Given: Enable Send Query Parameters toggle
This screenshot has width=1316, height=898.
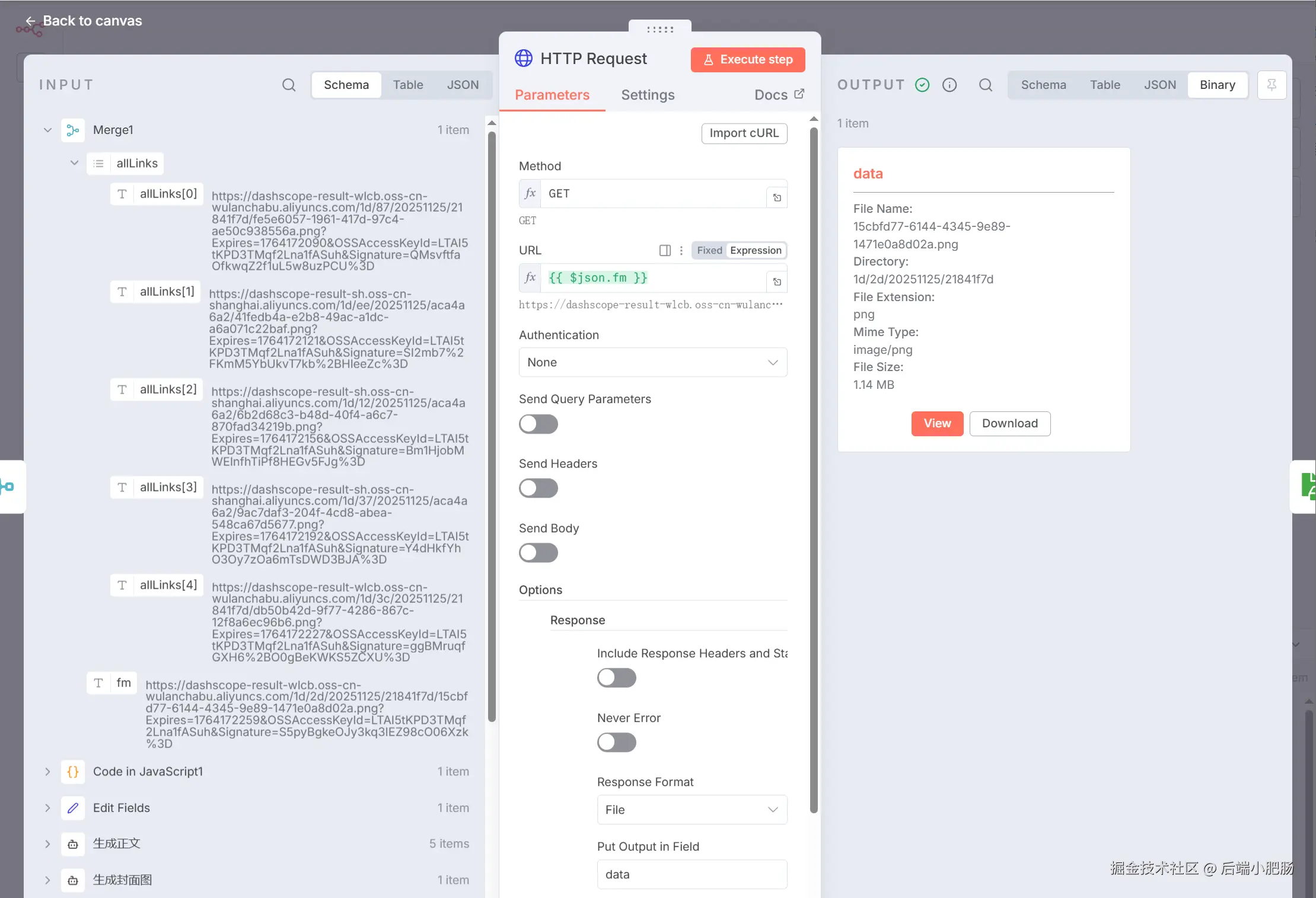Looking at the screenshot, I should (x=538, y=424).
